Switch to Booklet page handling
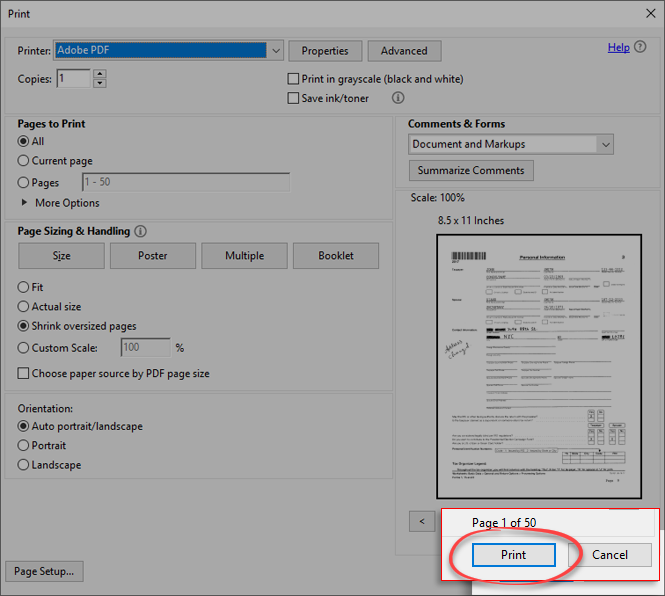Image resolution: width=665 pixels, height=596 pixels. coord(336,255)
